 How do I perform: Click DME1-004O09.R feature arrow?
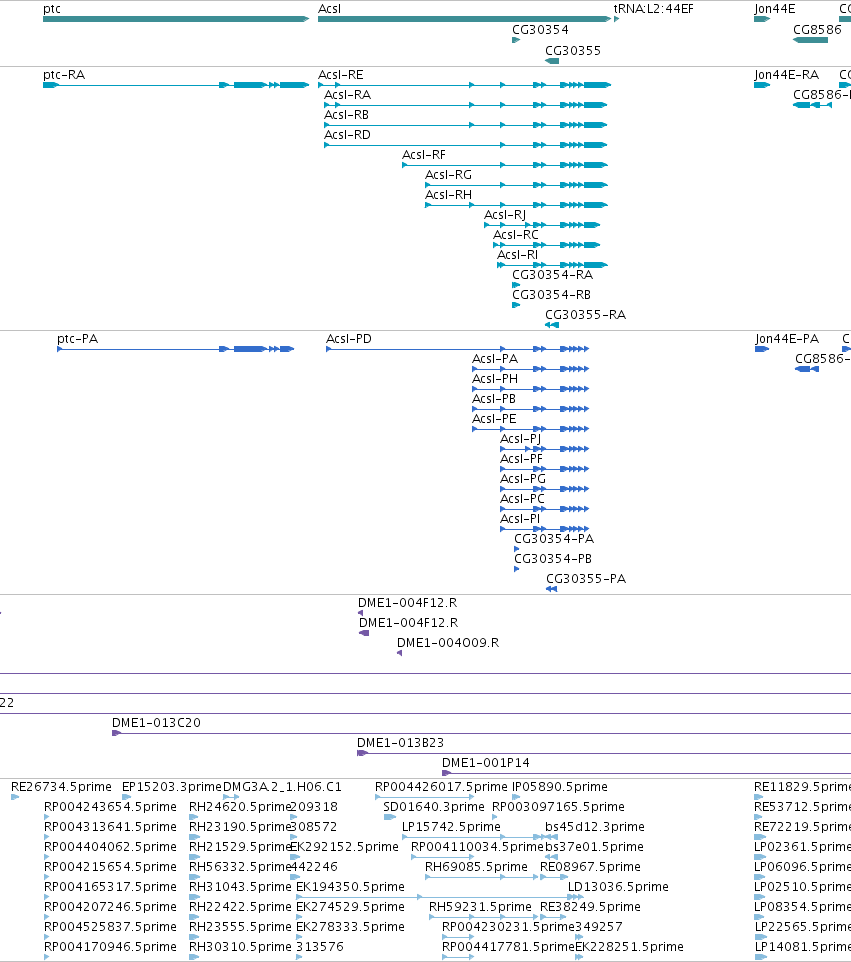399,653
